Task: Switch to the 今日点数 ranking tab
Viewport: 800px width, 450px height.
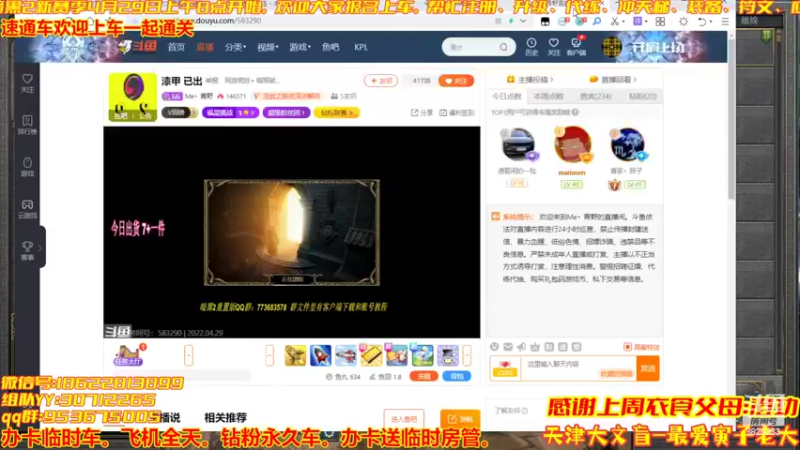Action: [507, 96]
